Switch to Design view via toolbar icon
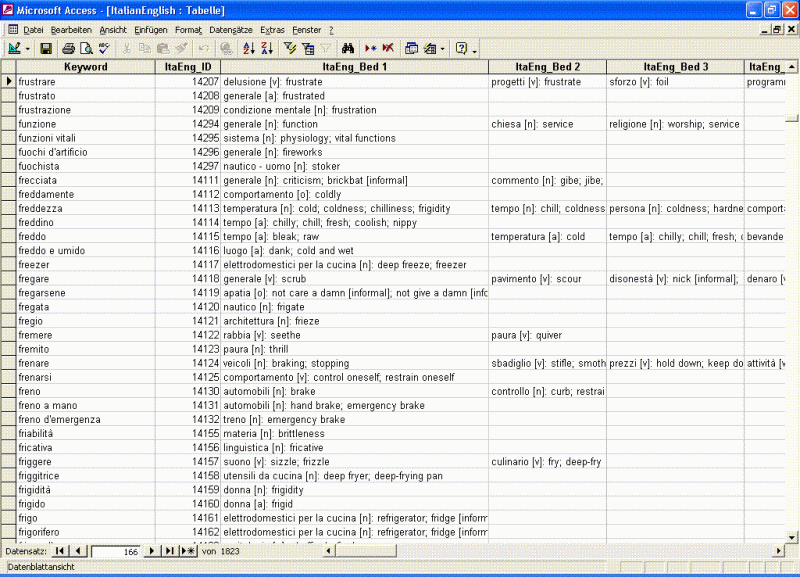 tap(14, 48)
